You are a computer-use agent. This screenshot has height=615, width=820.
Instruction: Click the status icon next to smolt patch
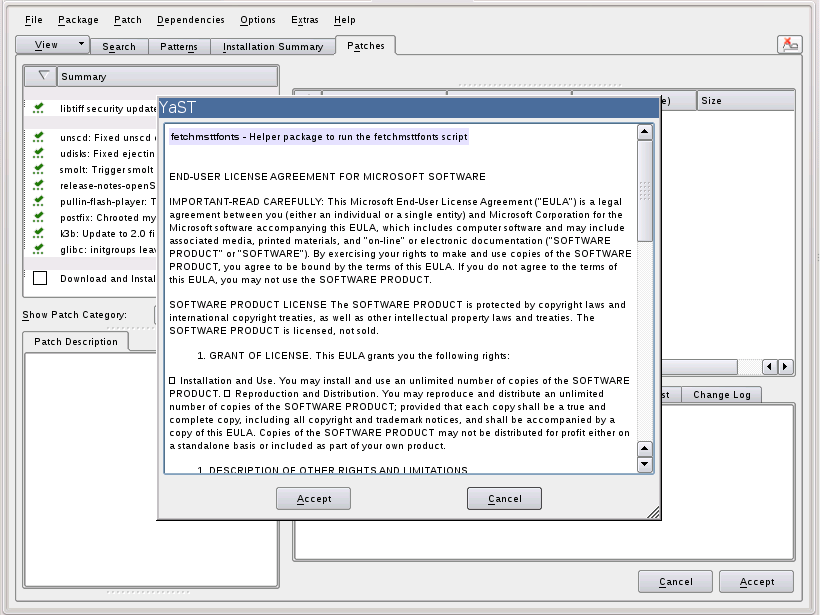coord(38,169)
